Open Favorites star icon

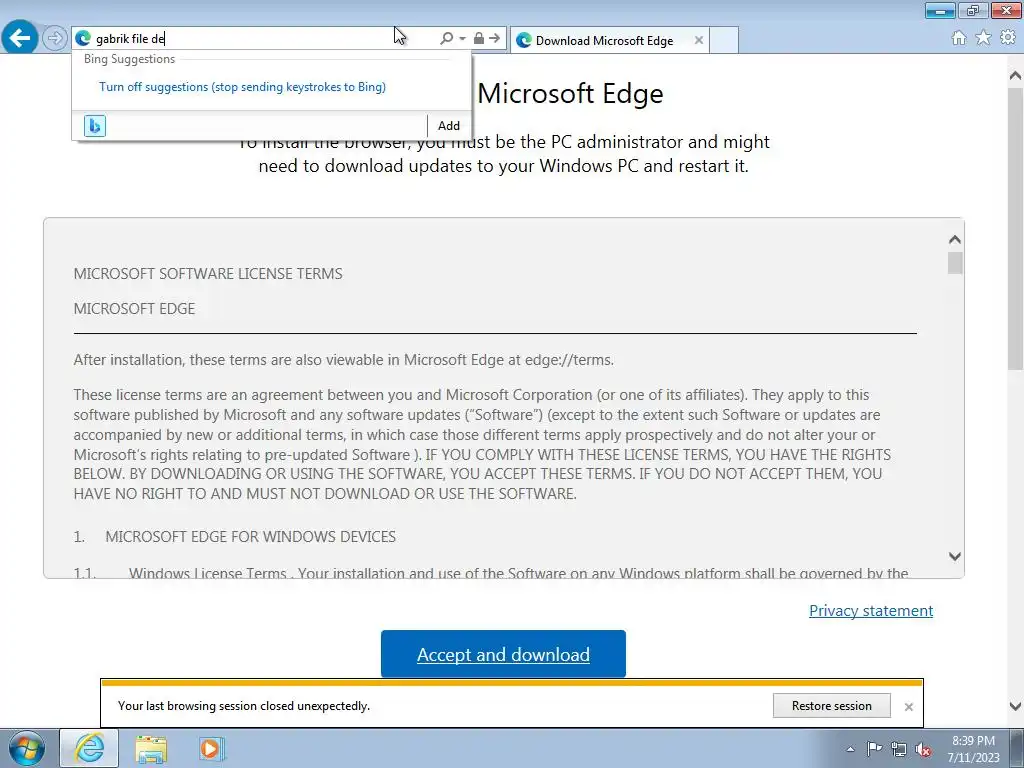coord(983,38)
